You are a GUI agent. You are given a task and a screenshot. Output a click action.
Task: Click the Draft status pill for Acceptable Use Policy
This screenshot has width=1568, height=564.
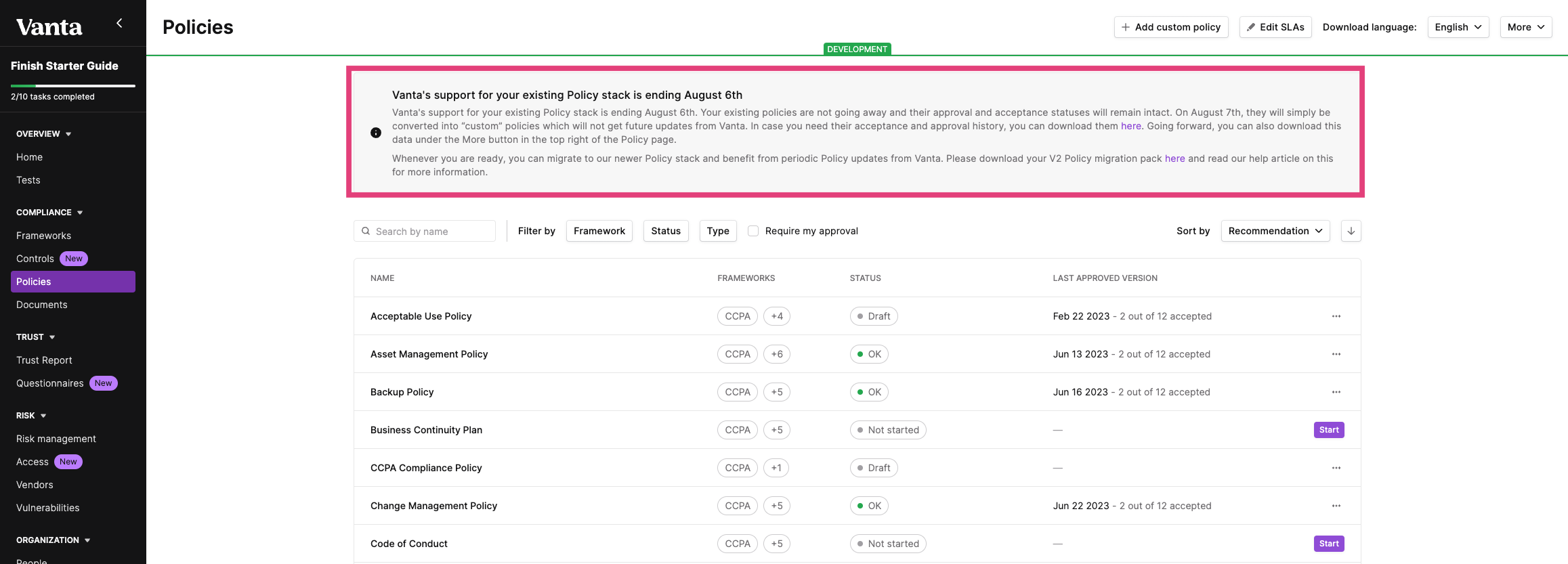(x=874, y=316)
